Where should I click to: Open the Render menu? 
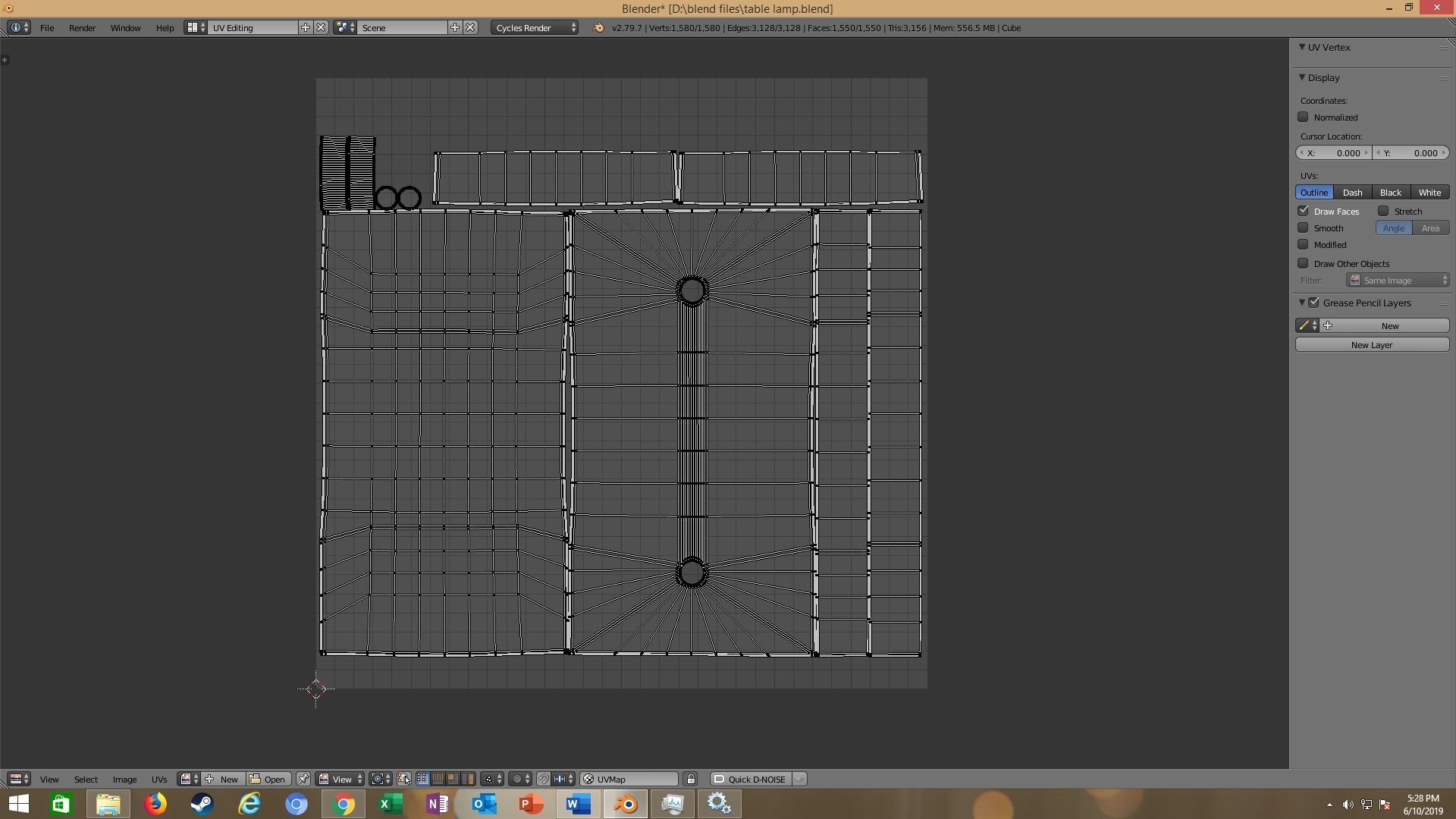[82, 27]
